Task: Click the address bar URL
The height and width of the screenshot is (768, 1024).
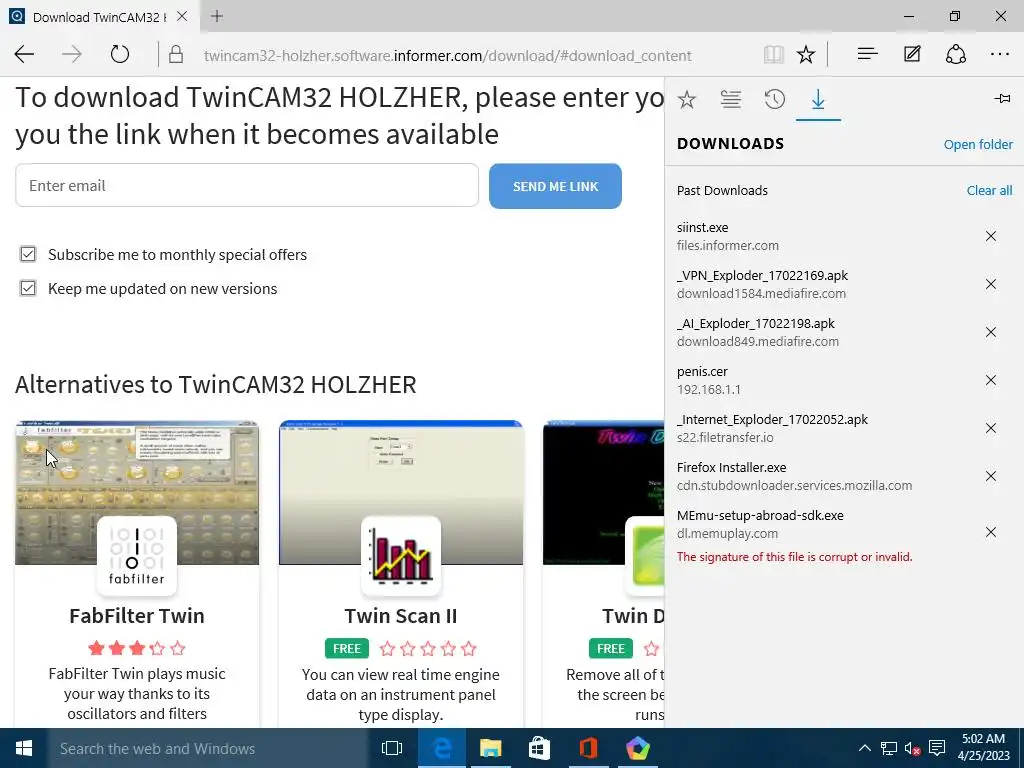Action: (x=447, y=56)
